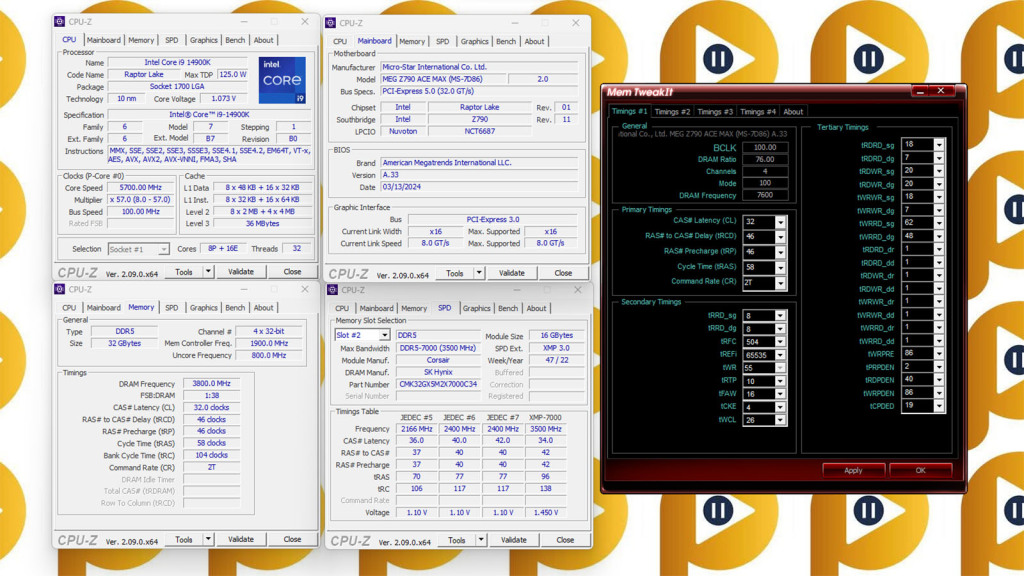Open the tRDRD_sg value dropdown
This screenshot has height=576, width=1024.
941,144
